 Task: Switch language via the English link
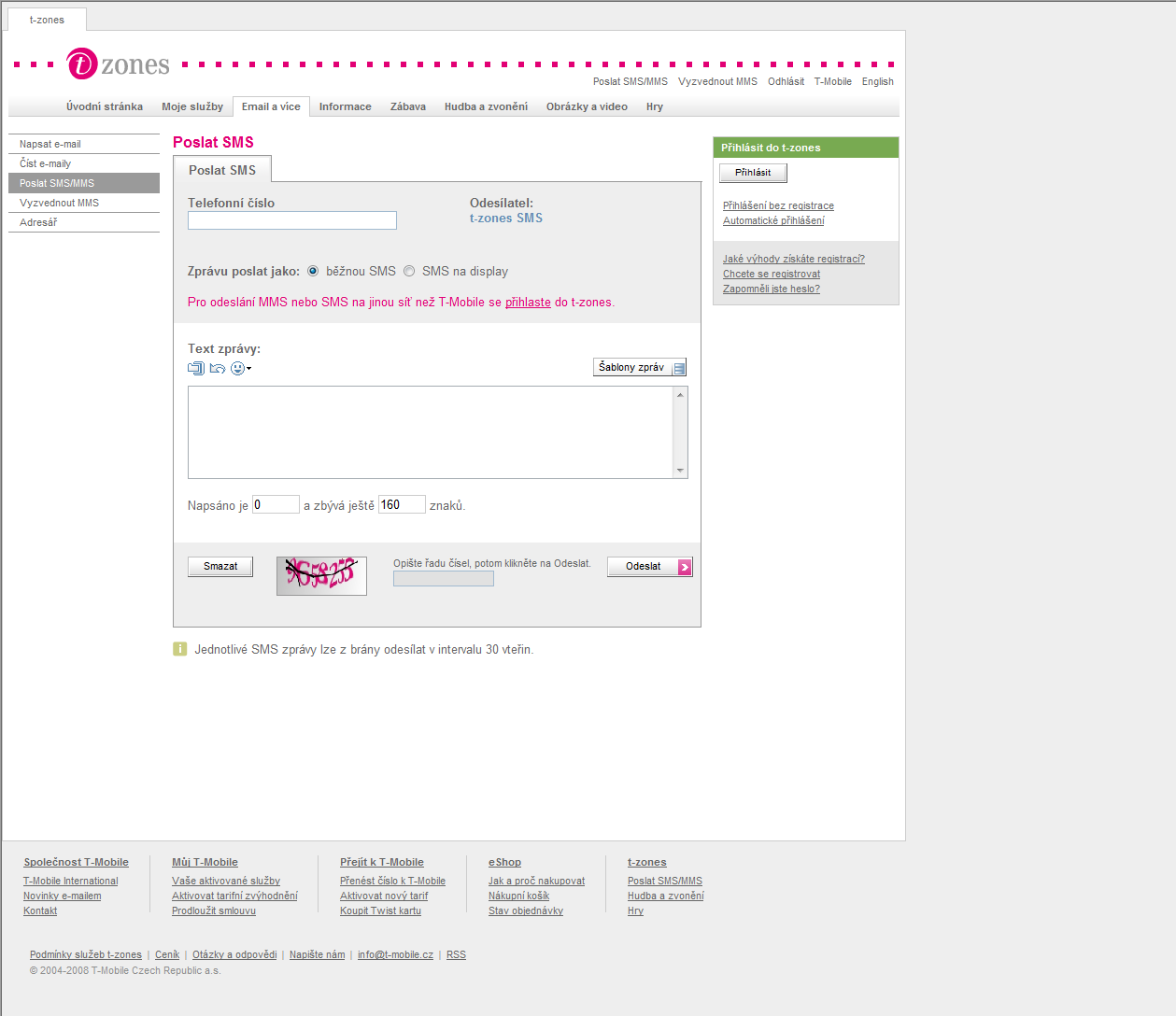click(878, 82)
